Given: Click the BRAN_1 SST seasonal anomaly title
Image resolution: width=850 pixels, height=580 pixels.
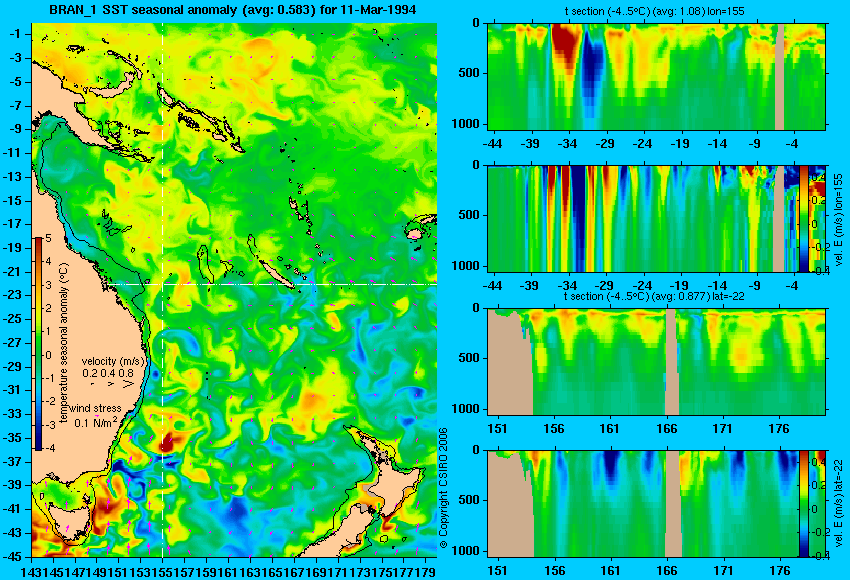Looking at the screenshot, I should [x=233, y=10].
